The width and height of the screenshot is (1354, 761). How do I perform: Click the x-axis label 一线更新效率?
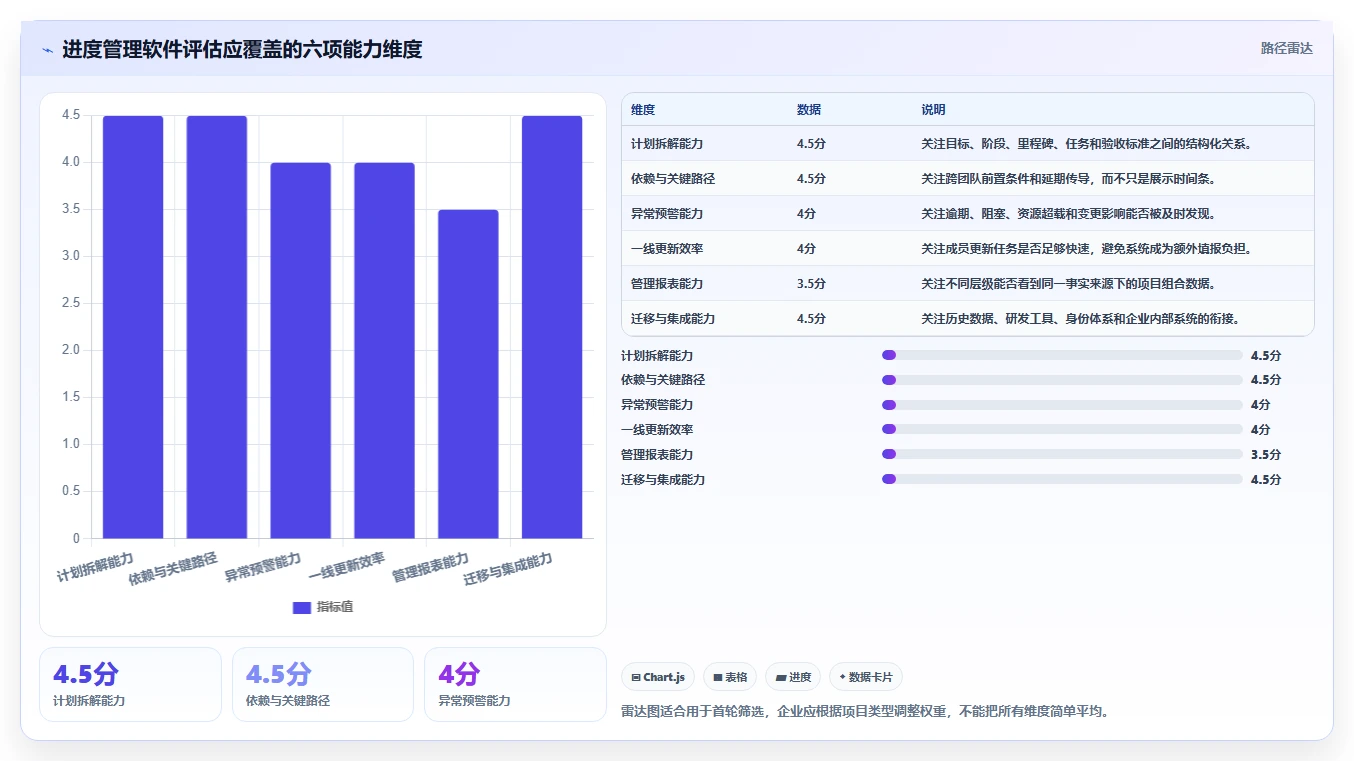point(346,567)
